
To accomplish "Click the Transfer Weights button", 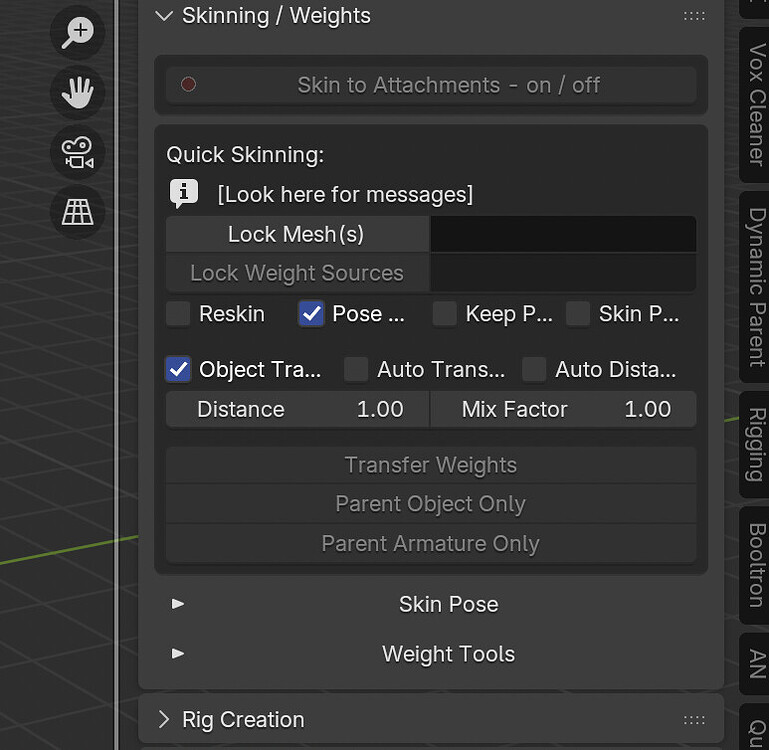I will [431, 465].
